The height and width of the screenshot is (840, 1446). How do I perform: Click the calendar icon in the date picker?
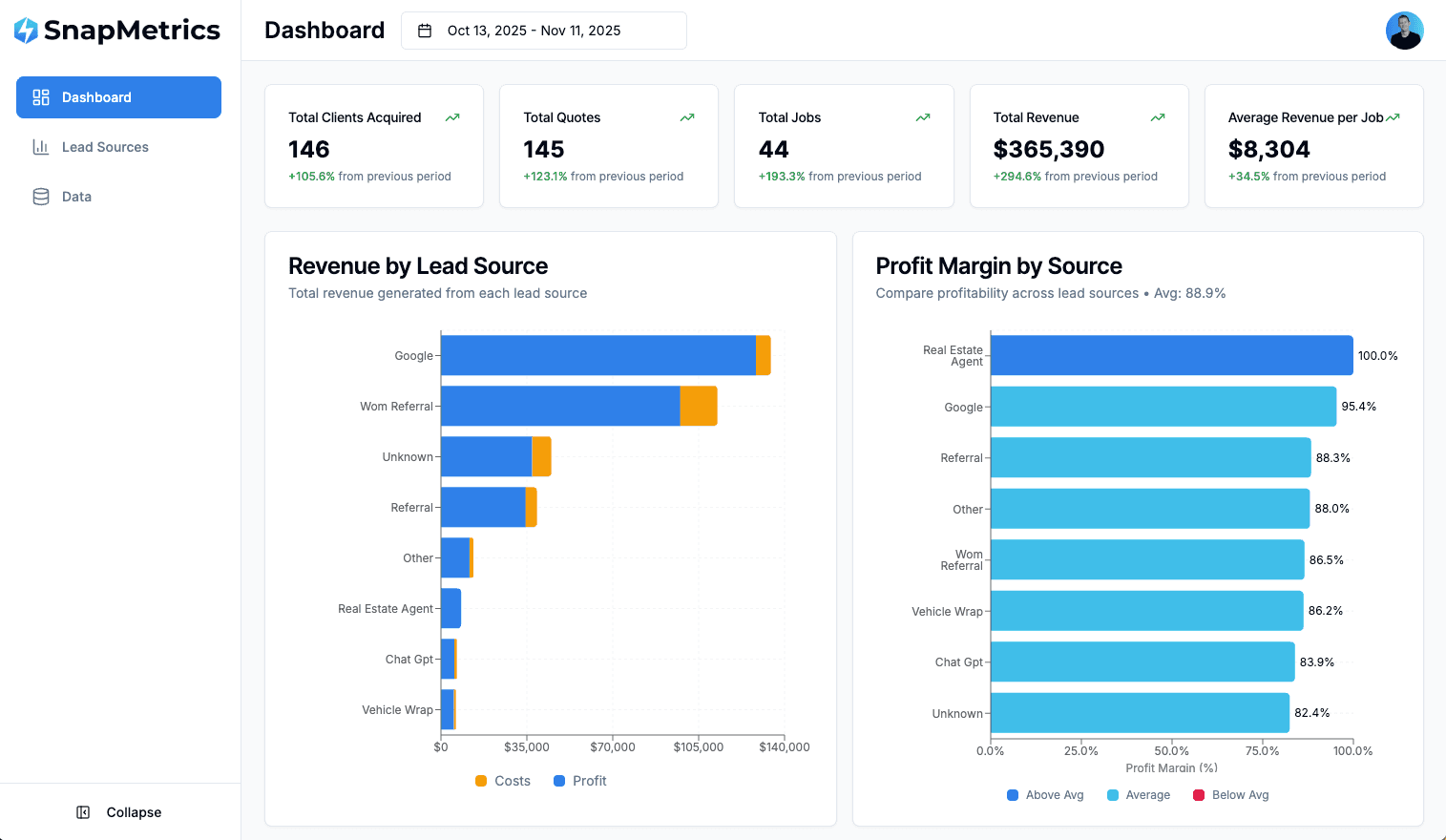[423, 30]
